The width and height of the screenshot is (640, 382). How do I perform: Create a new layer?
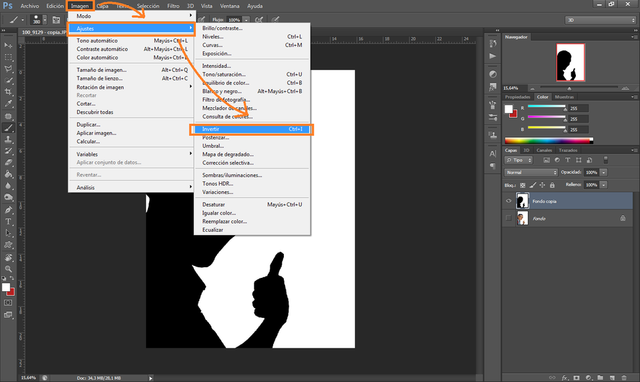coord(612,378)
